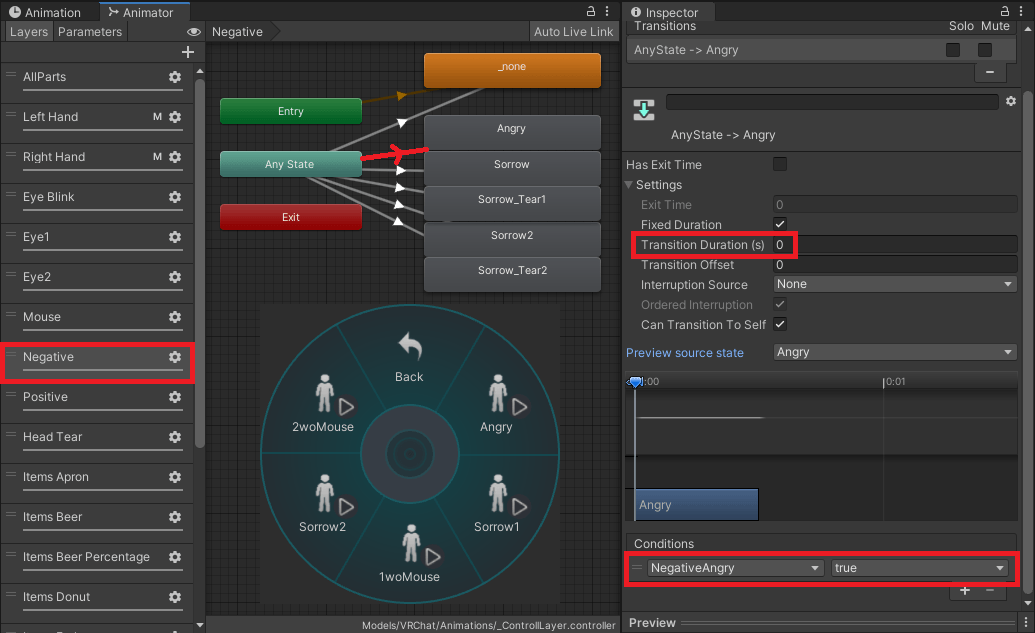Screen dimensions: 1035x633
Task: Change the Preview source state dropdown
Action: click(894, 352)
